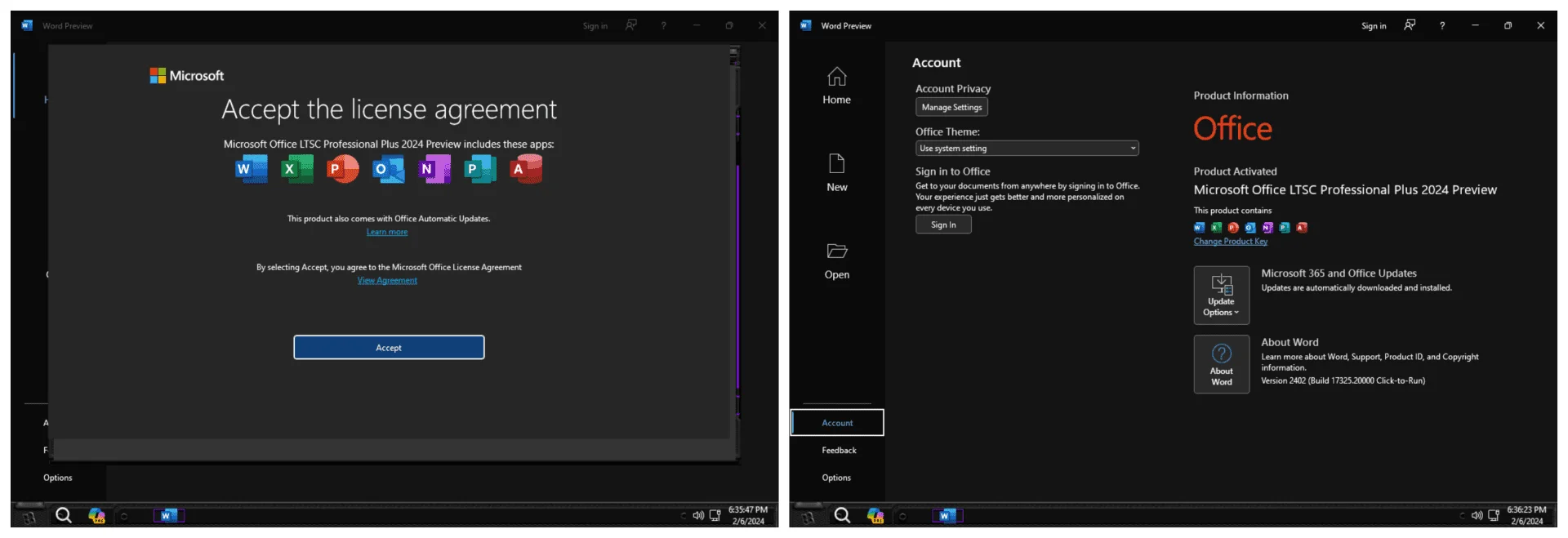This screenshot has width=1568, height=538.
Task: Go to Home in the Account window sidebar
Action: click(x=837, y=86)
